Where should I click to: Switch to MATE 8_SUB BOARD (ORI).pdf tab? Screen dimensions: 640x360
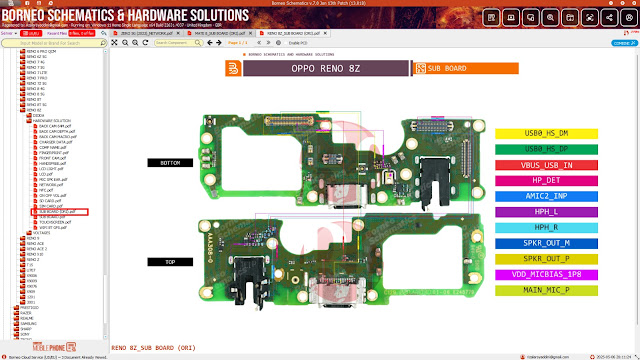pos(220,33)
